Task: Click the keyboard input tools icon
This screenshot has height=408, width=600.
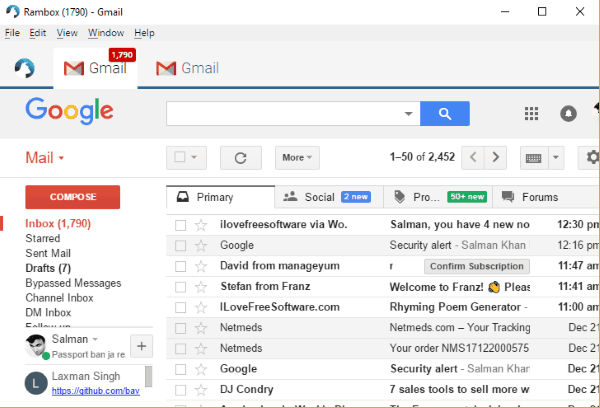Action: coord(534,158)
